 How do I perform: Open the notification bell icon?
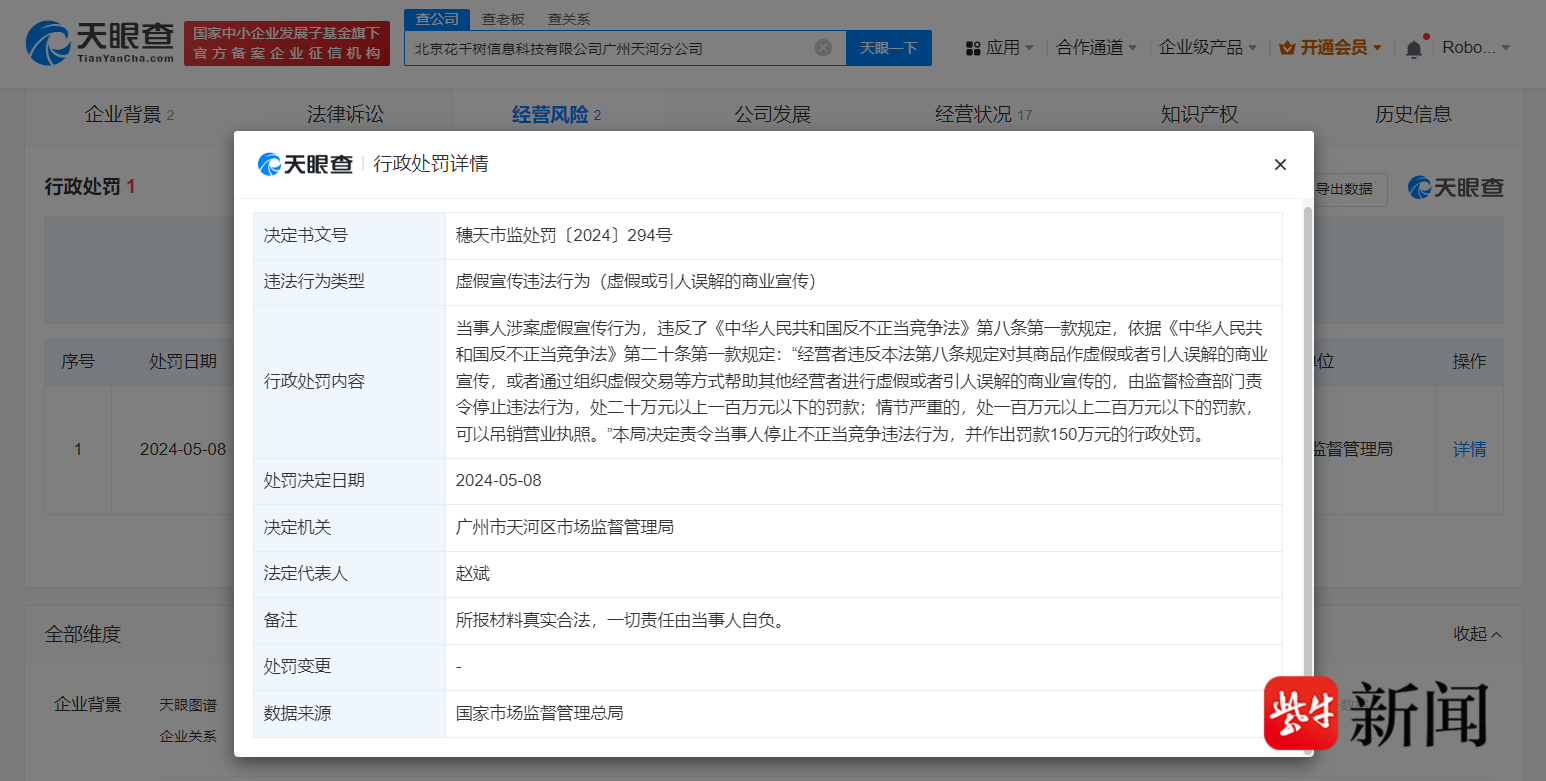(1413, 48)
